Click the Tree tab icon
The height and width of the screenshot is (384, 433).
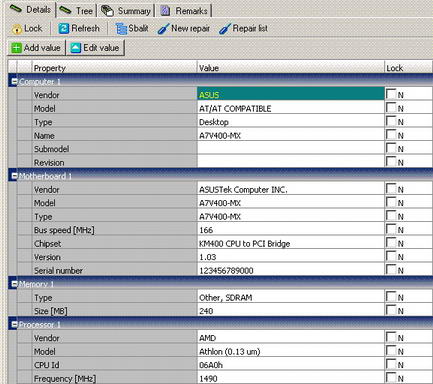coord(65,11)
